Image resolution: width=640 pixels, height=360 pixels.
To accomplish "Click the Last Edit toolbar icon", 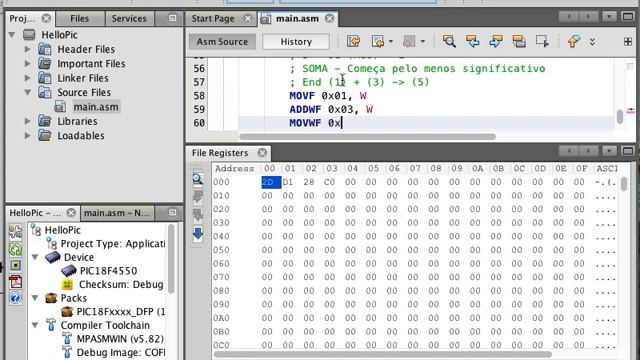I will (x=353, y=41).
